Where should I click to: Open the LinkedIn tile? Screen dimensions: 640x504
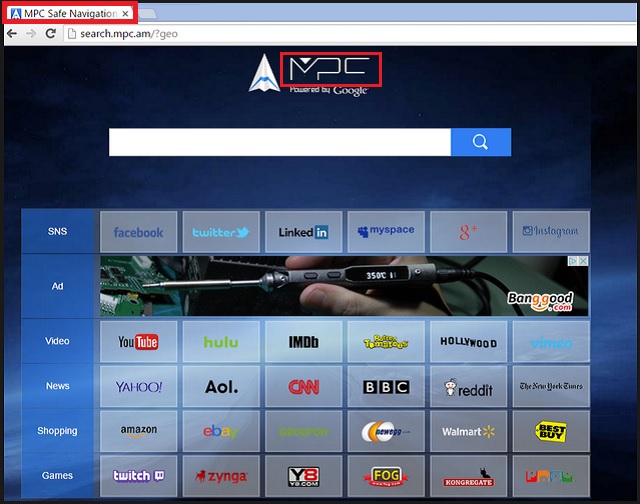click(303, 232)
